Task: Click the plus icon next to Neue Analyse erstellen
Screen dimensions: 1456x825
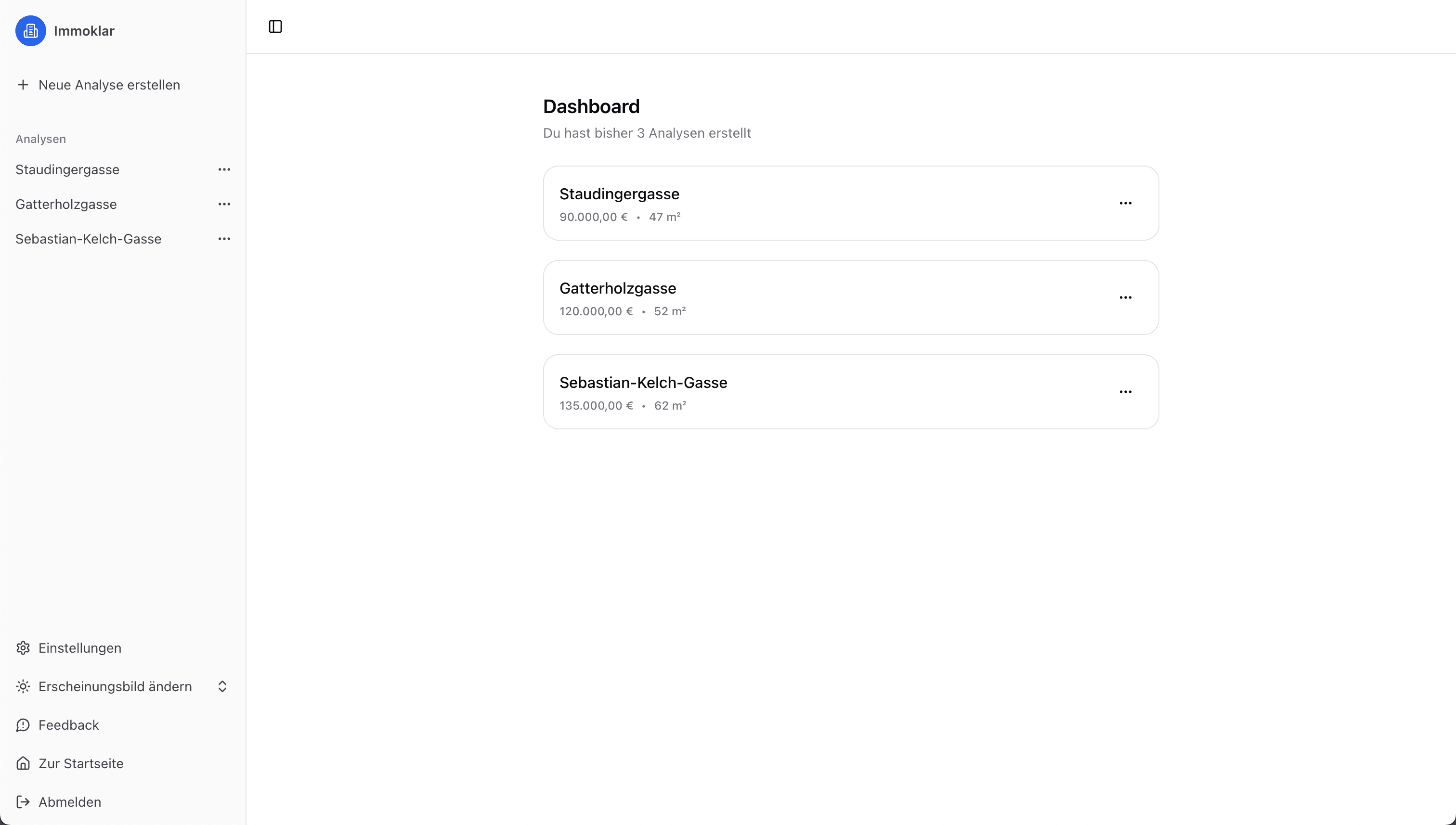Action: [x=23, y=85]
